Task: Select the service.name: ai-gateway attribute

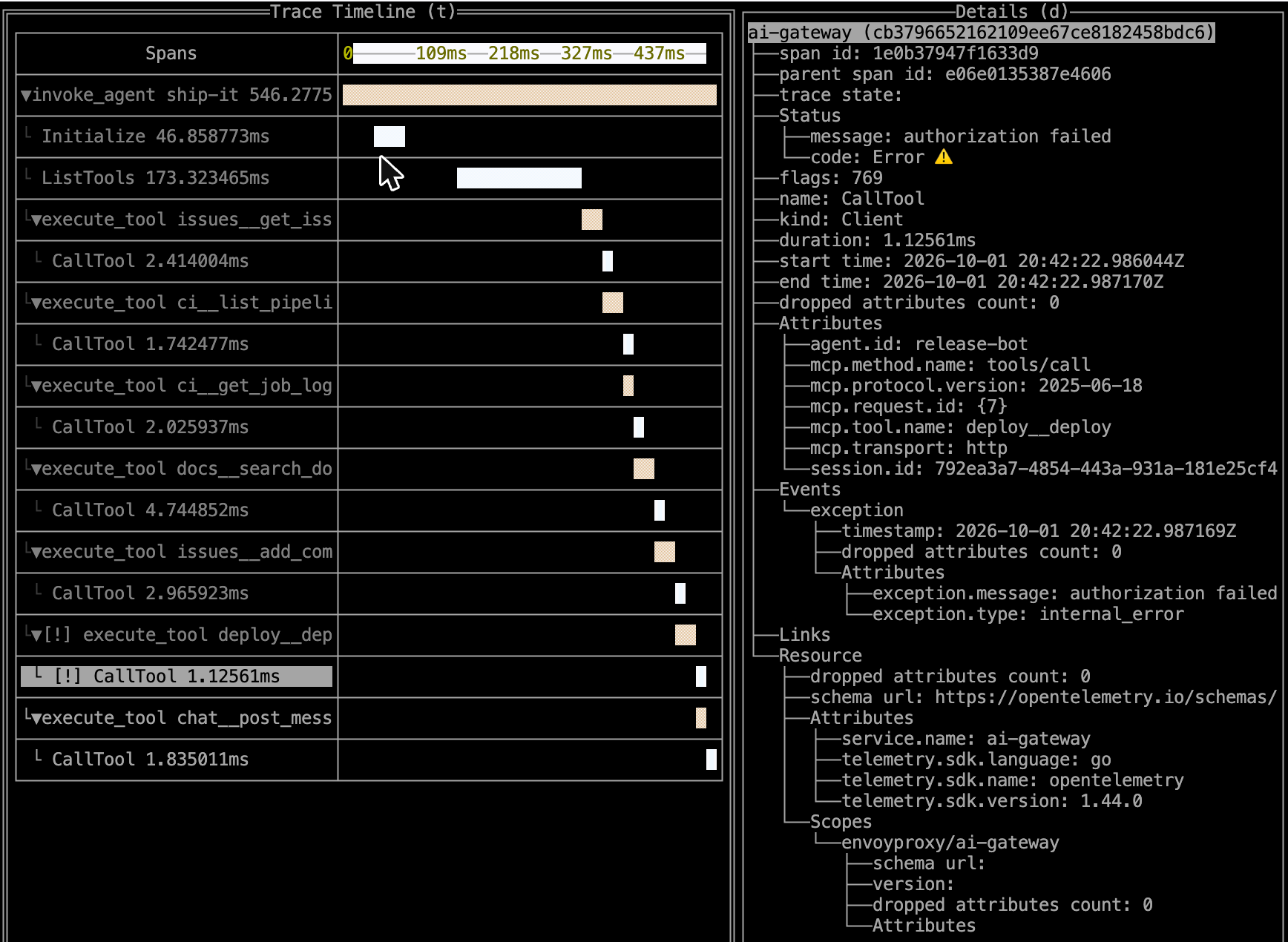Action: click(x=966, y=739)
